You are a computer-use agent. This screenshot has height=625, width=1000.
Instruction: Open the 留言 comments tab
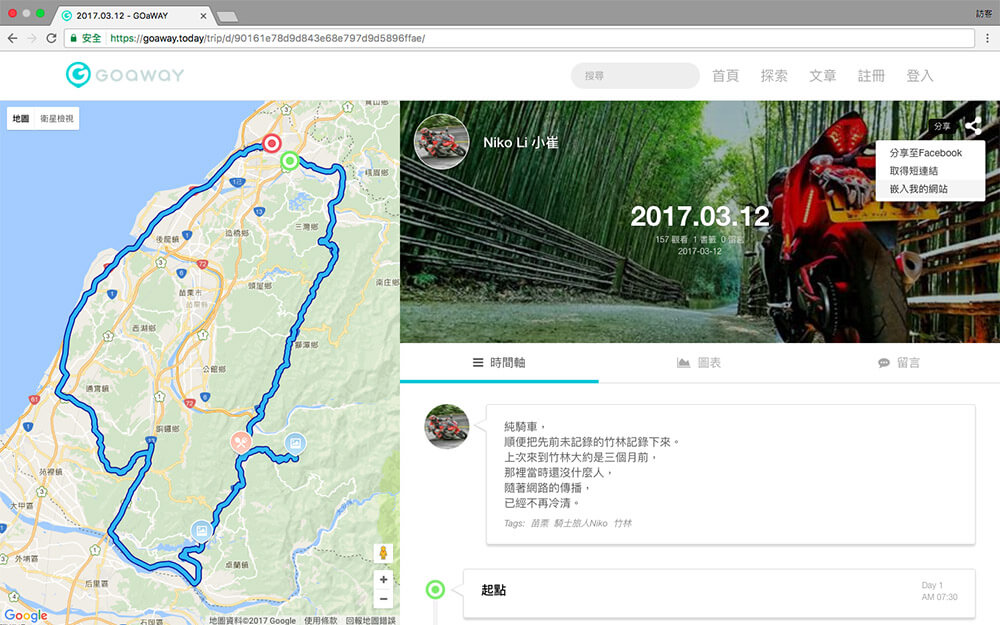(898, 362)
